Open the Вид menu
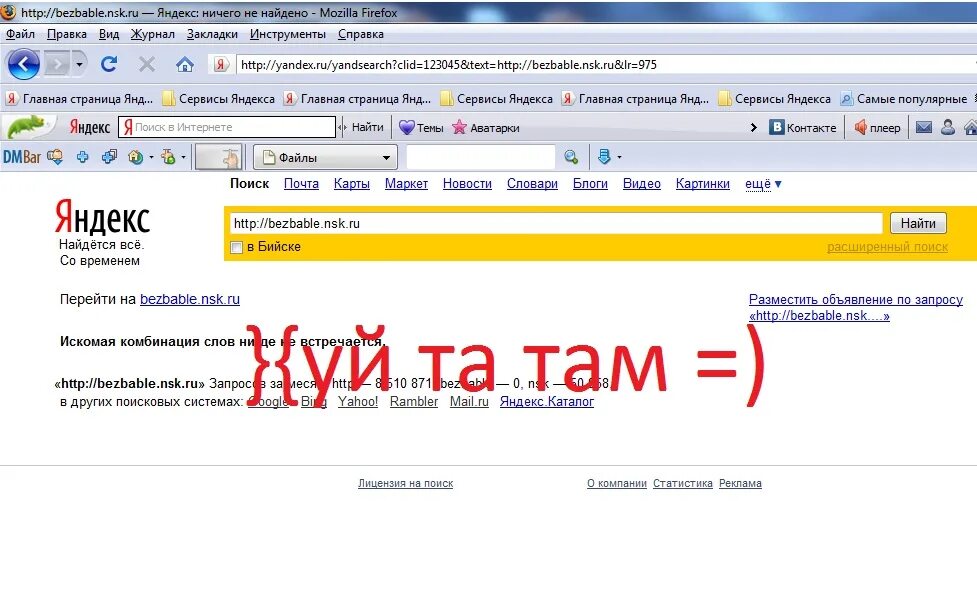The width and height of the screenshot is (977, 593). [x=108, y=34]
